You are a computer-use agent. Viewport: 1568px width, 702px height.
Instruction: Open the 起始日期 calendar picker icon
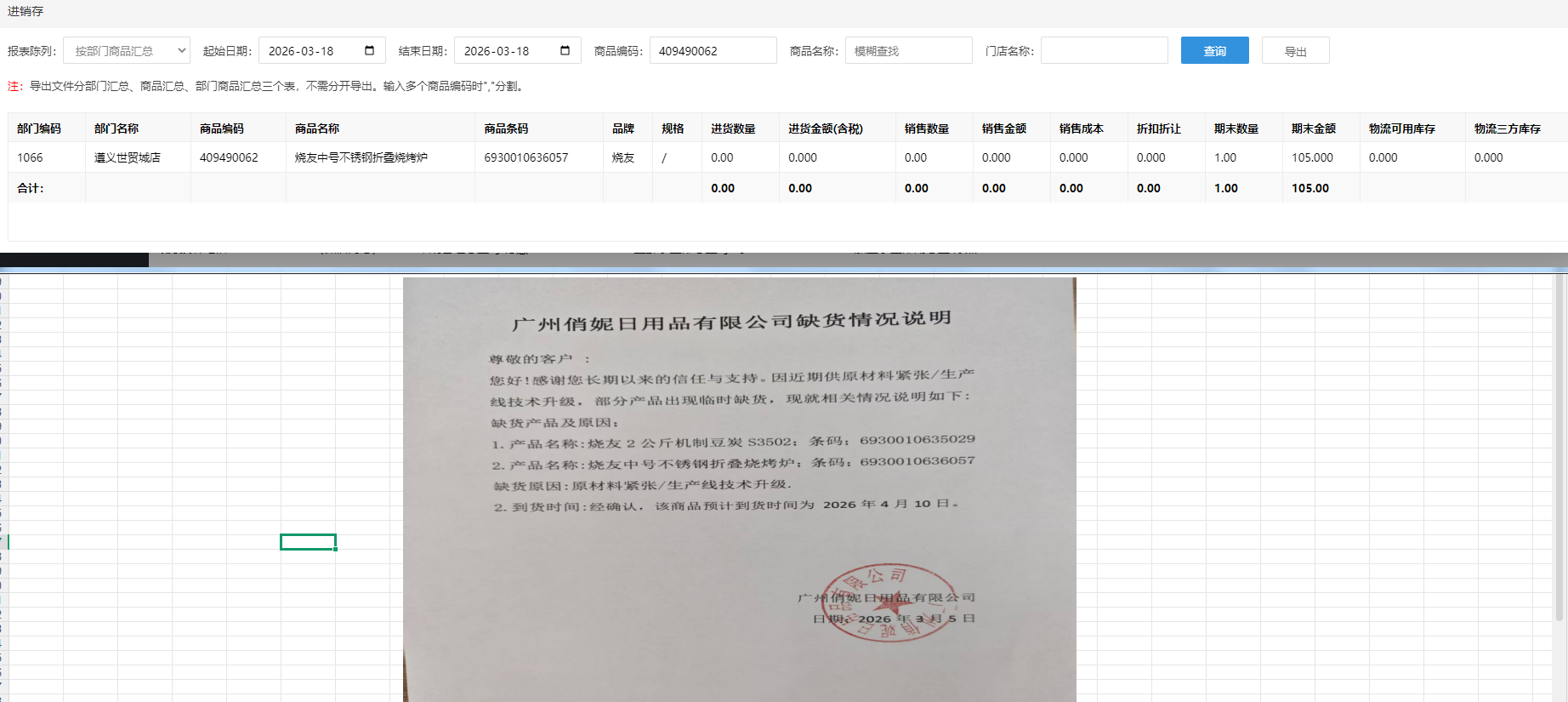click(x=369, y=50)
